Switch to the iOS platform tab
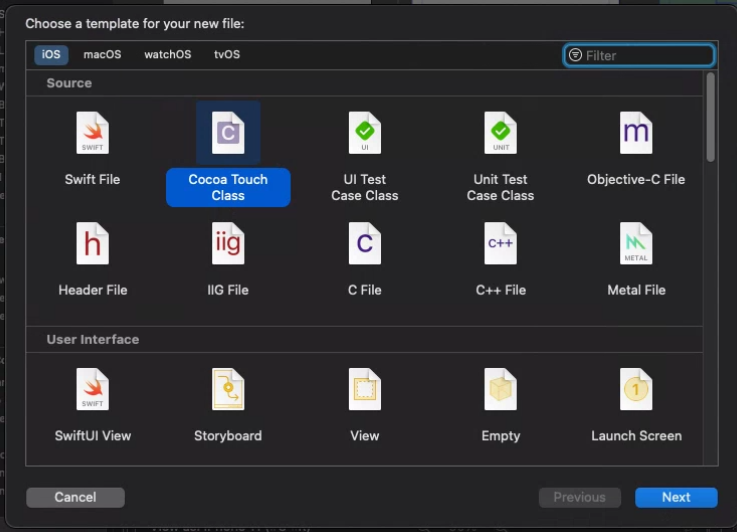The height and width of the screenshot is (532, 737). pyautogui.click(x=51, y=55)
